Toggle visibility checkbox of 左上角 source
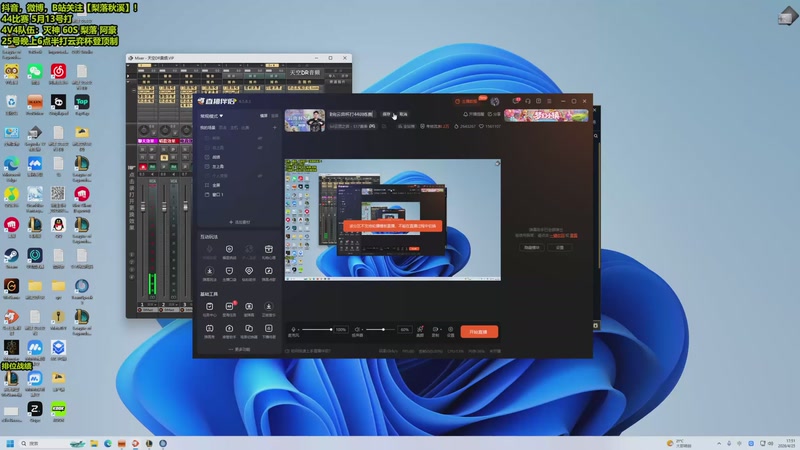The height and width of the screenshot is (450, 800). click(x=207, y=166)
